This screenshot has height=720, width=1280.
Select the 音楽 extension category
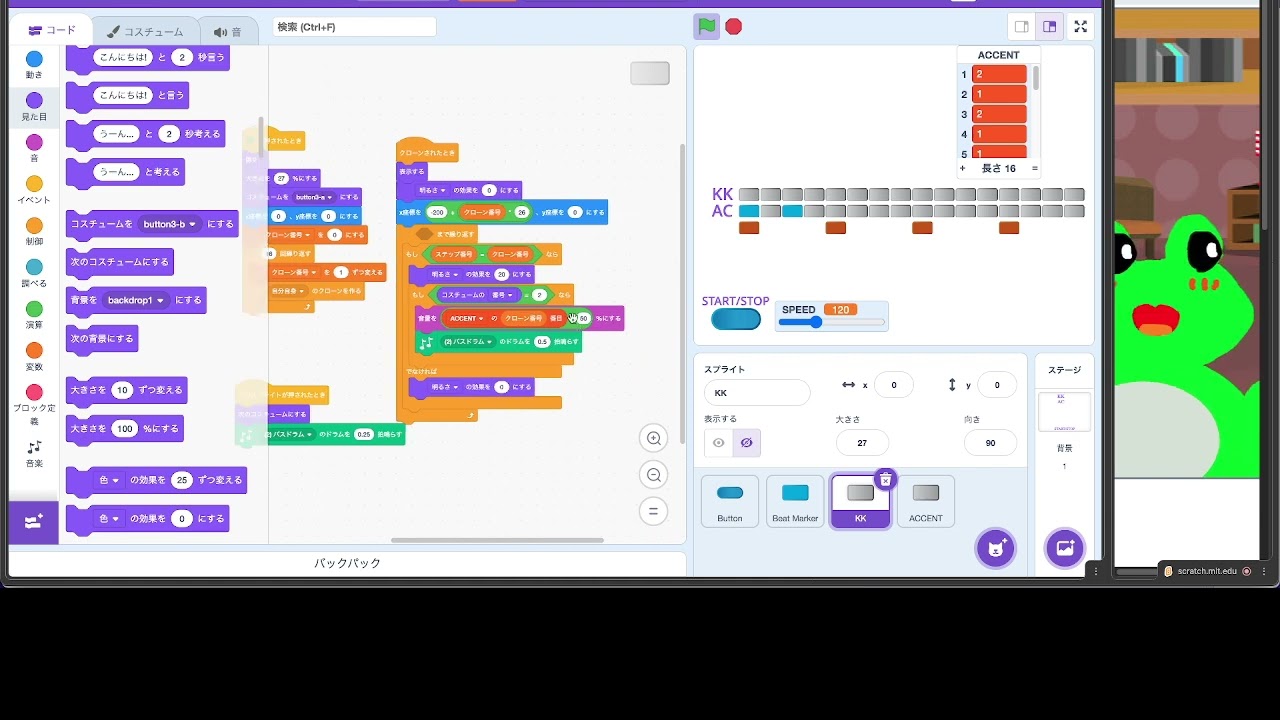tap(34, 454)
